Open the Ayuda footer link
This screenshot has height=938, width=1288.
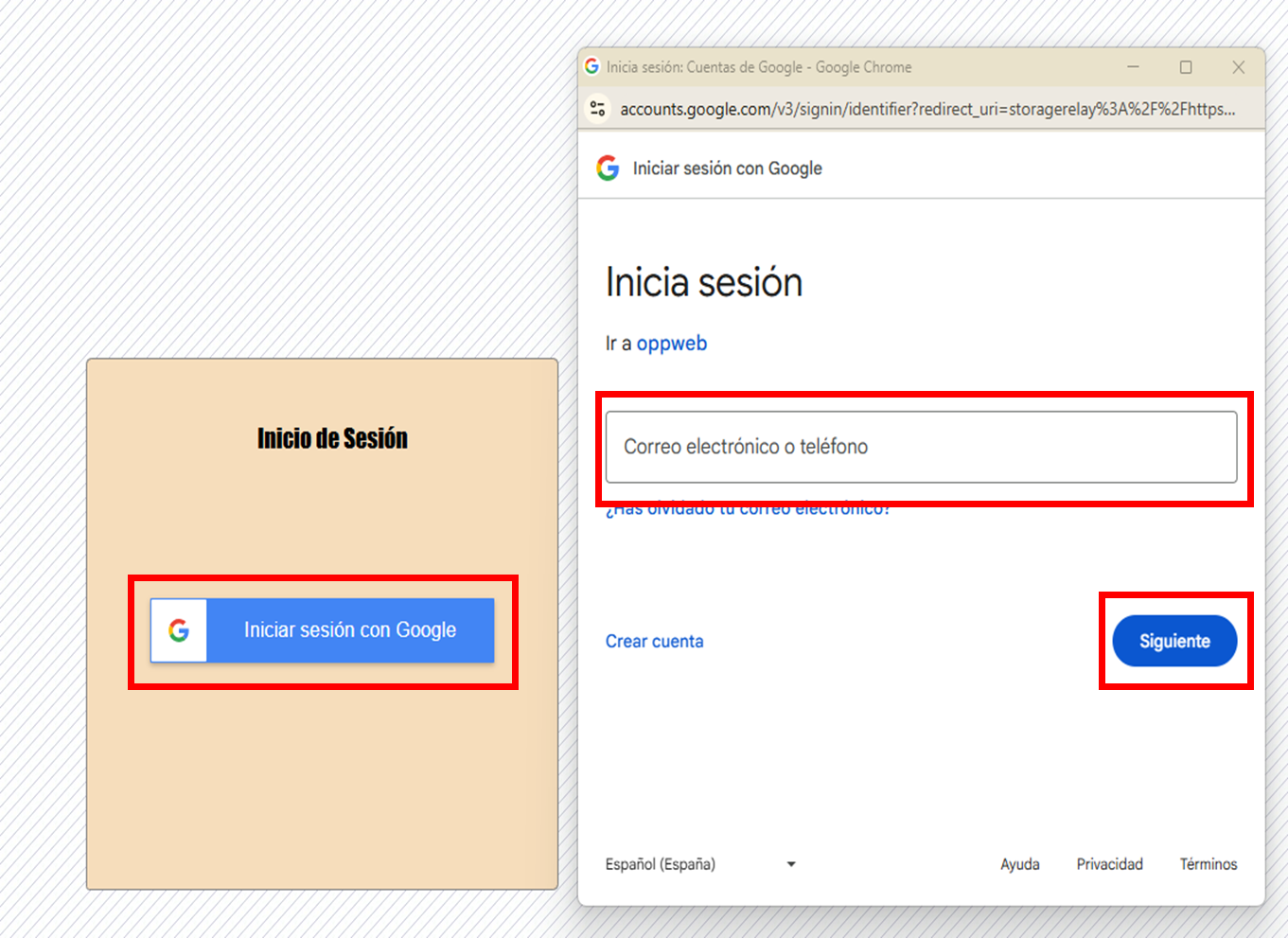[x=1019, y=864]
